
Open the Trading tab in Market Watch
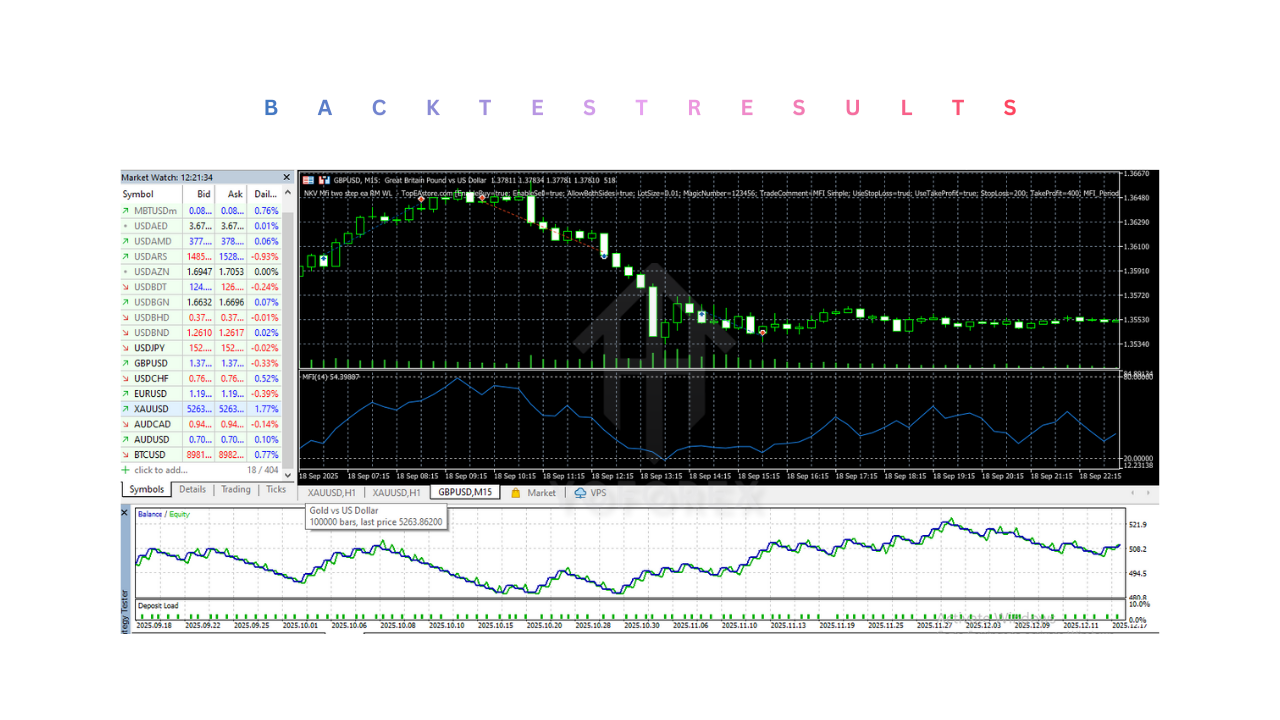(x=236, y=490)
